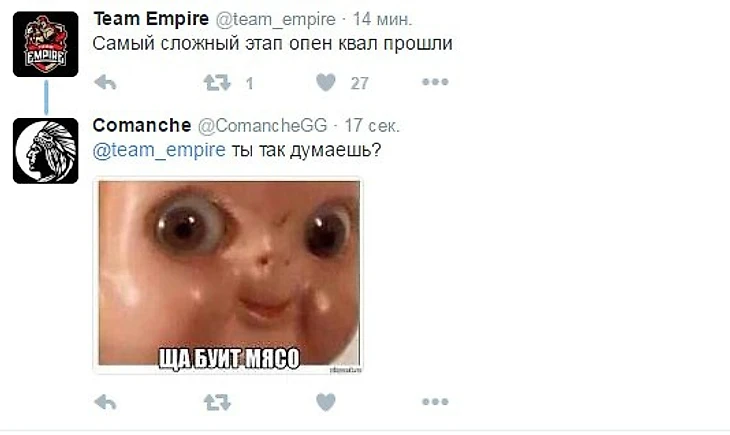Open the Comanche avatar image
The height and width of the screenshot is (435, 730).
(46, 151)
